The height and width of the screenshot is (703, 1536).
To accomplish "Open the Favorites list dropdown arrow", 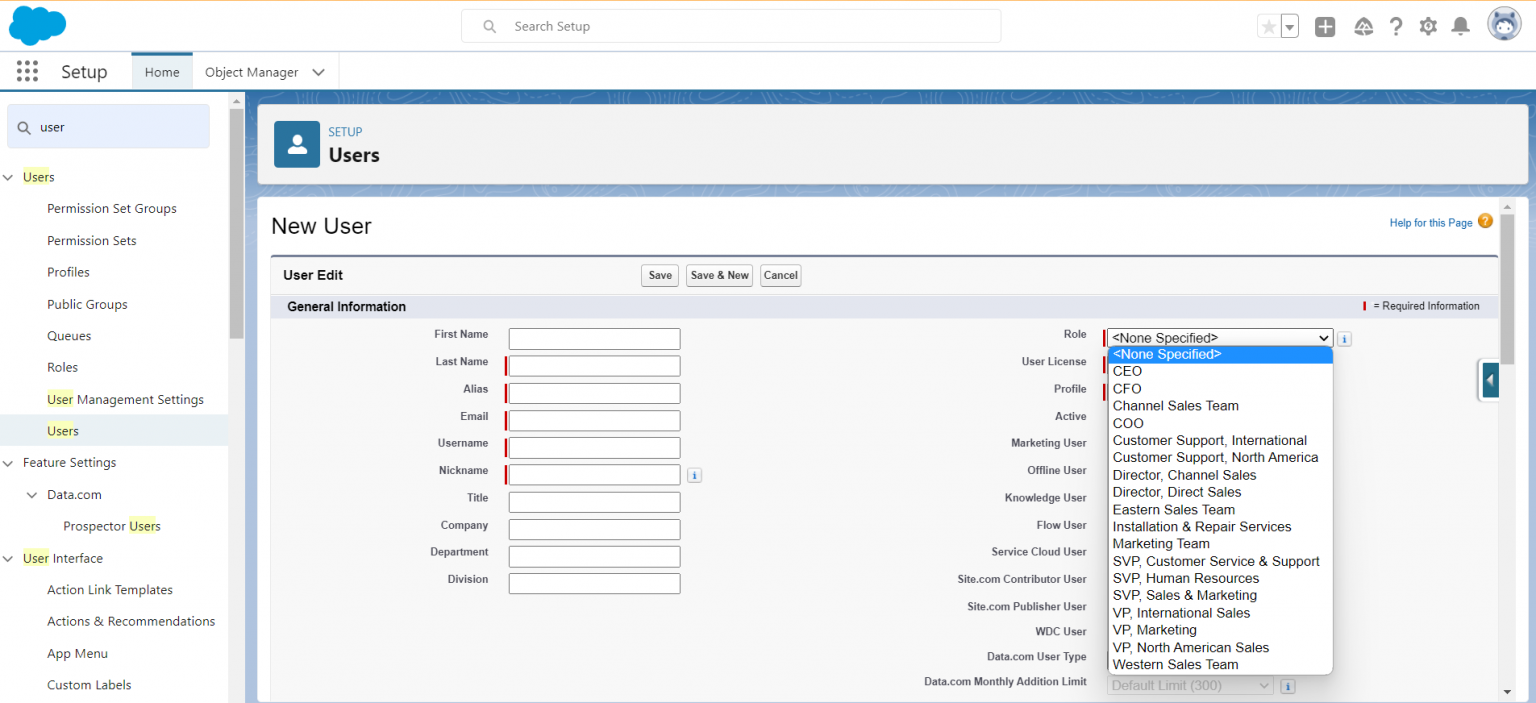I will [1290, 27].
